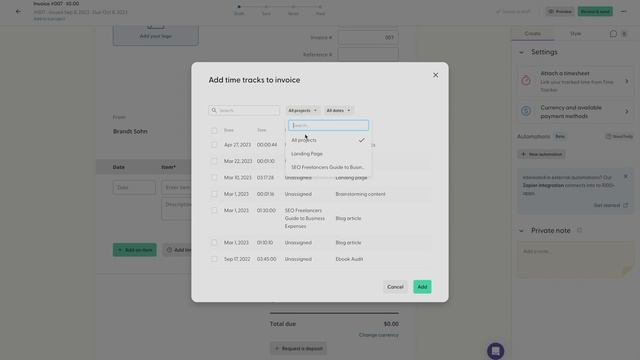Choose Landing Page project option
640x360 pixels.
pos(328,153)
